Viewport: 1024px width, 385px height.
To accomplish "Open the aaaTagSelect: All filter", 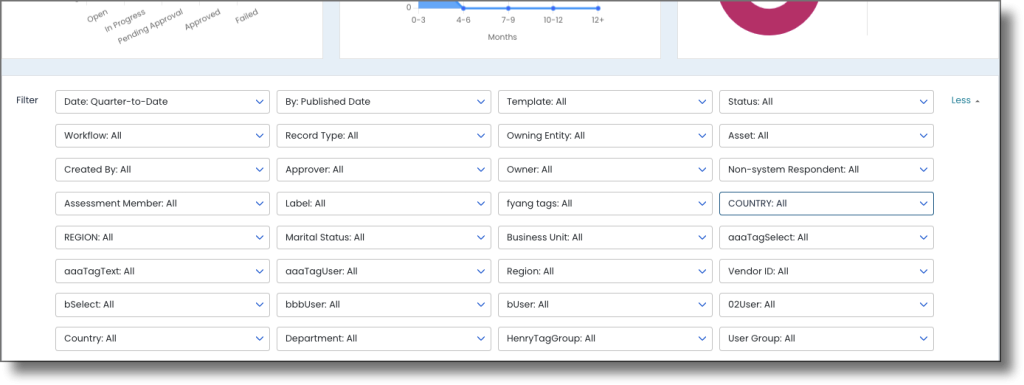I will point(827,238).
